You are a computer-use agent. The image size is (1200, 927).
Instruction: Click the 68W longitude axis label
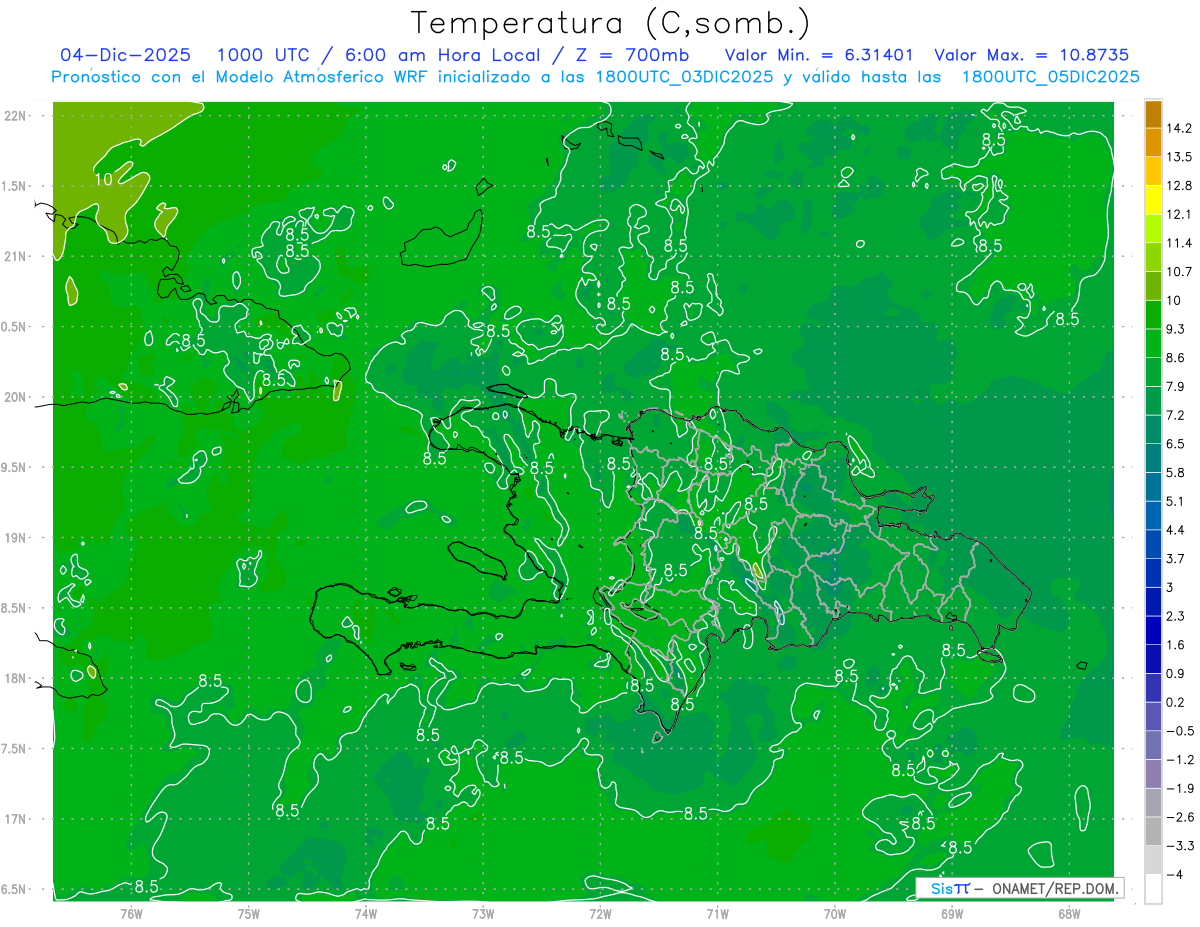pos(1068,913)
